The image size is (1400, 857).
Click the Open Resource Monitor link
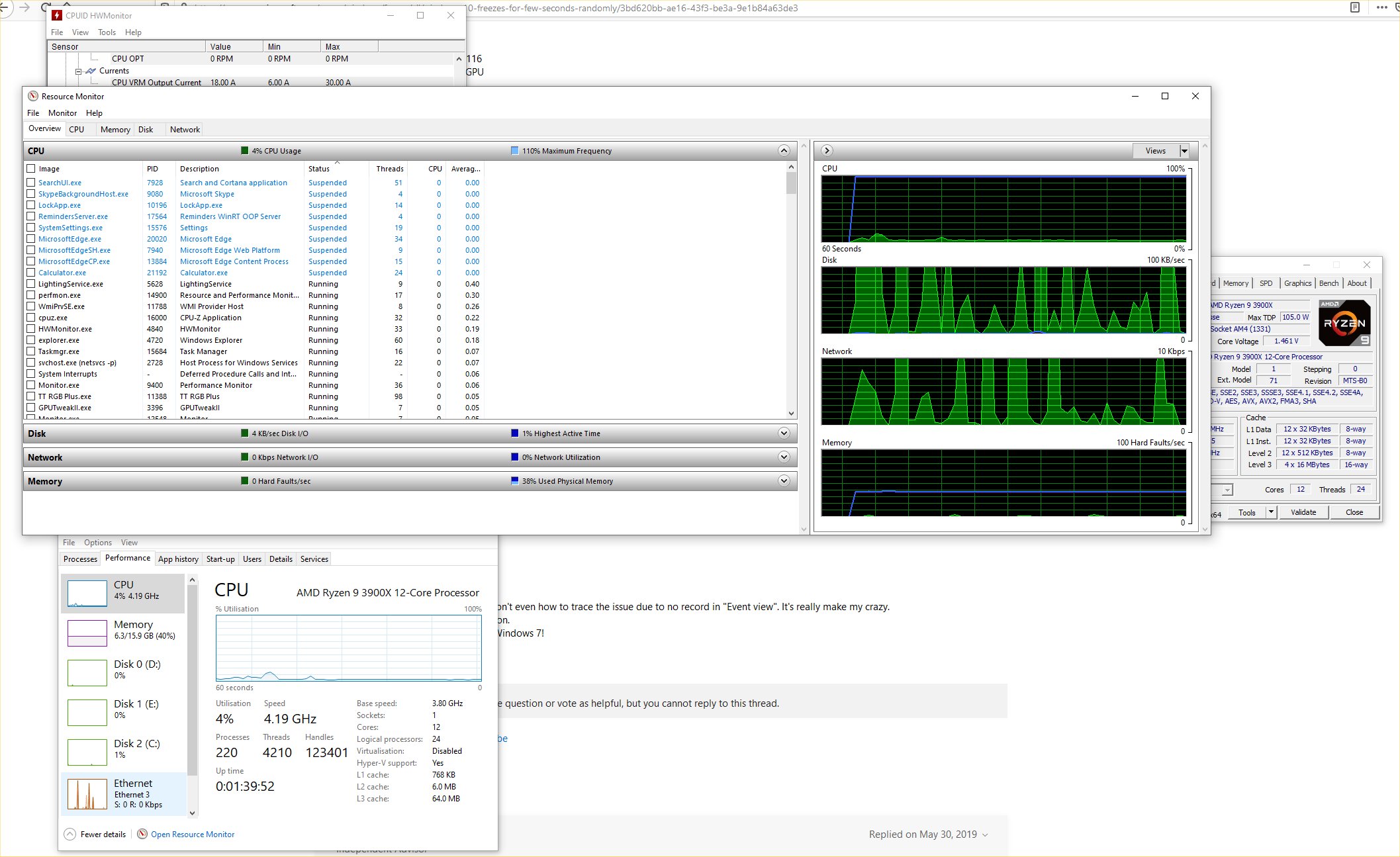tap(193, 834)
